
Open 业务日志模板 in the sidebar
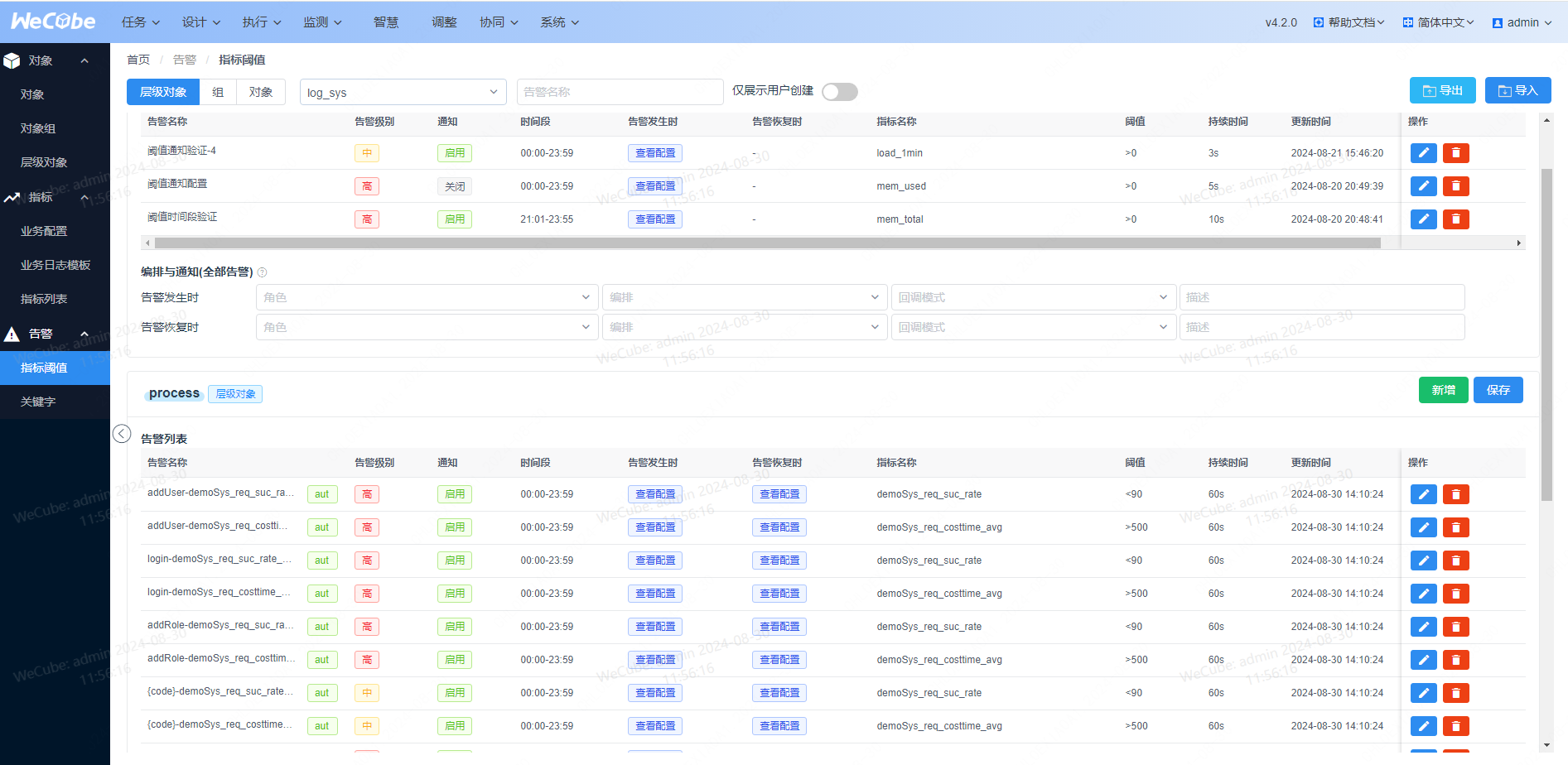[x=55, y=265]
